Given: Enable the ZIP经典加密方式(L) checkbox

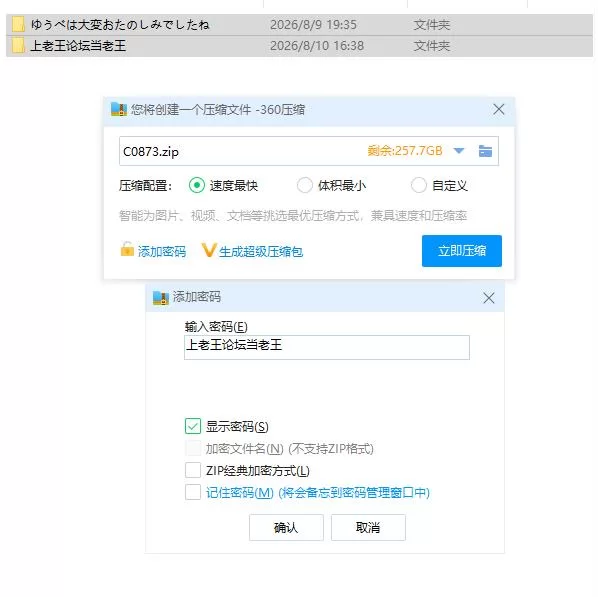Looking at the screenshot, I should click(193, 470).
